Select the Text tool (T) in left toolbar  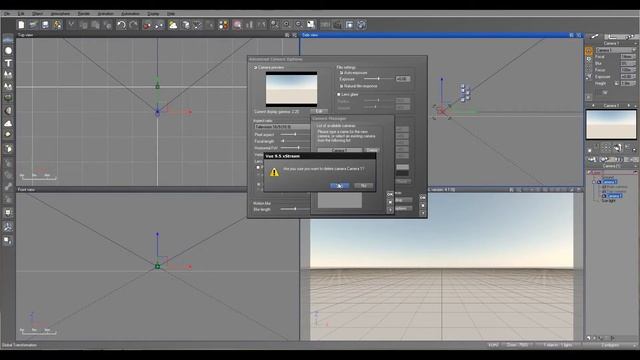[8, 63]
